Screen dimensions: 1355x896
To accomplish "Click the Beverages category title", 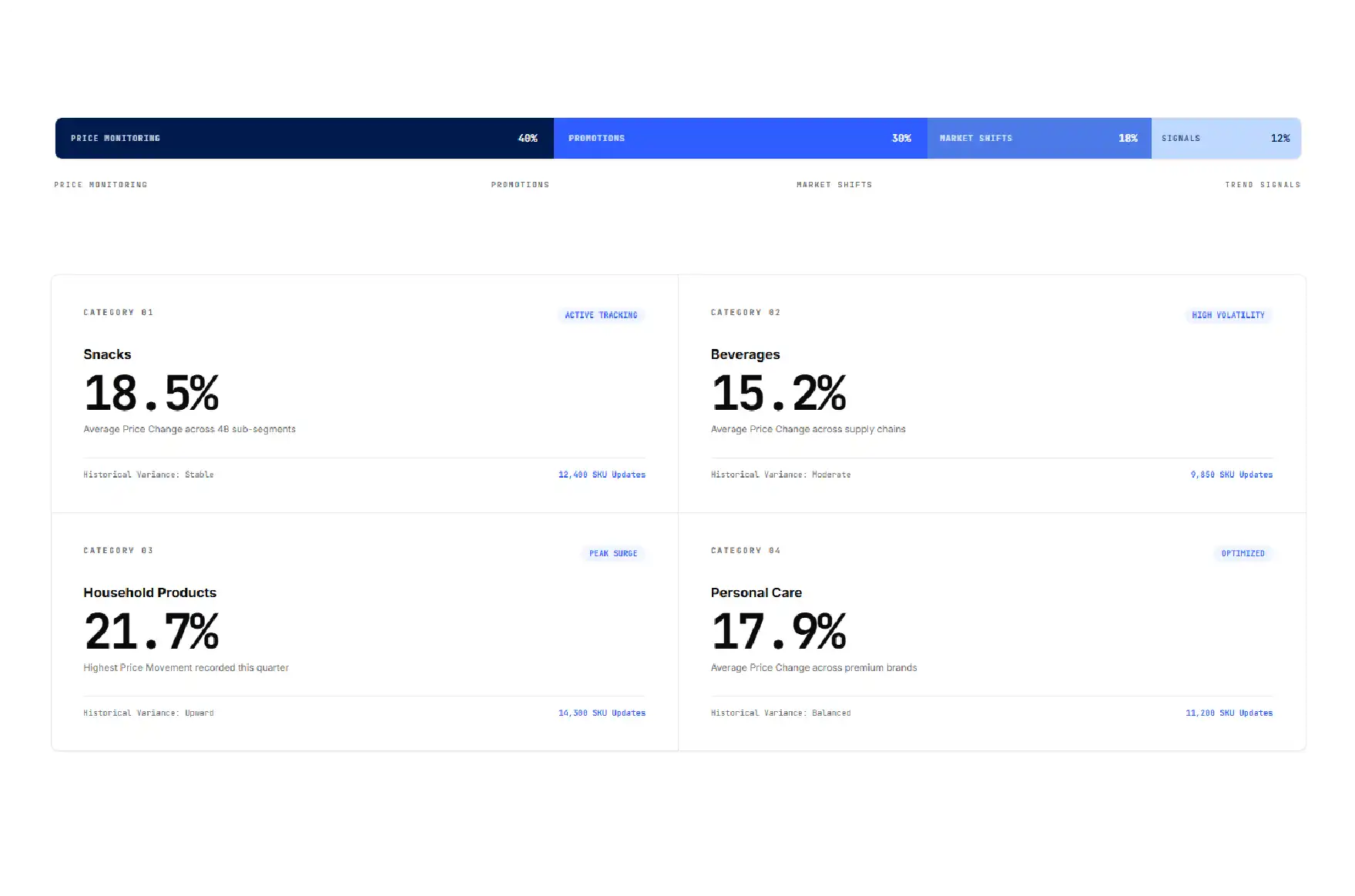I will 745,354.
